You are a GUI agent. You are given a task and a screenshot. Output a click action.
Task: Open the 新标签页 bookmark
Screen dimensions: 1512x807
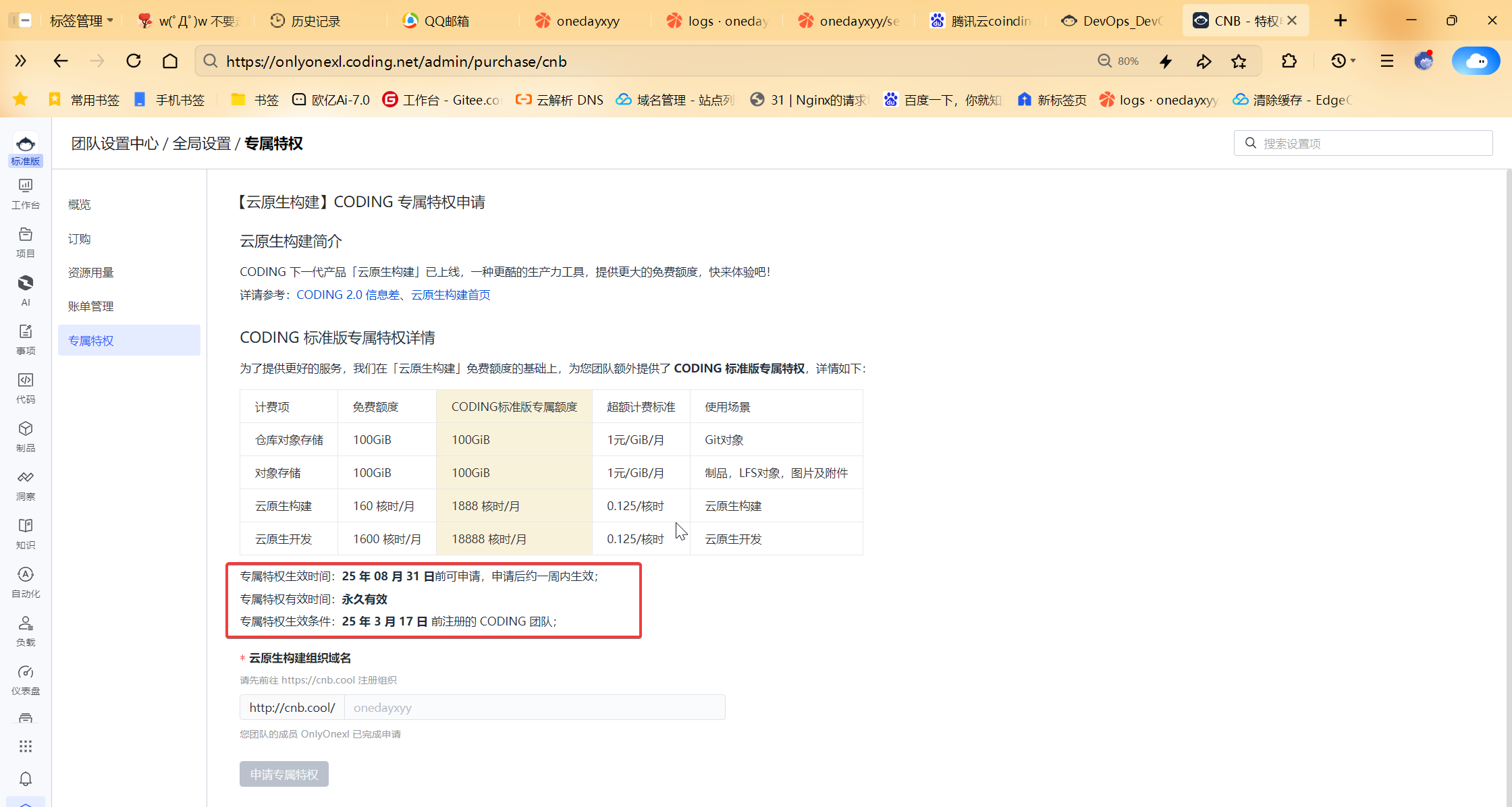point(1052,100)
